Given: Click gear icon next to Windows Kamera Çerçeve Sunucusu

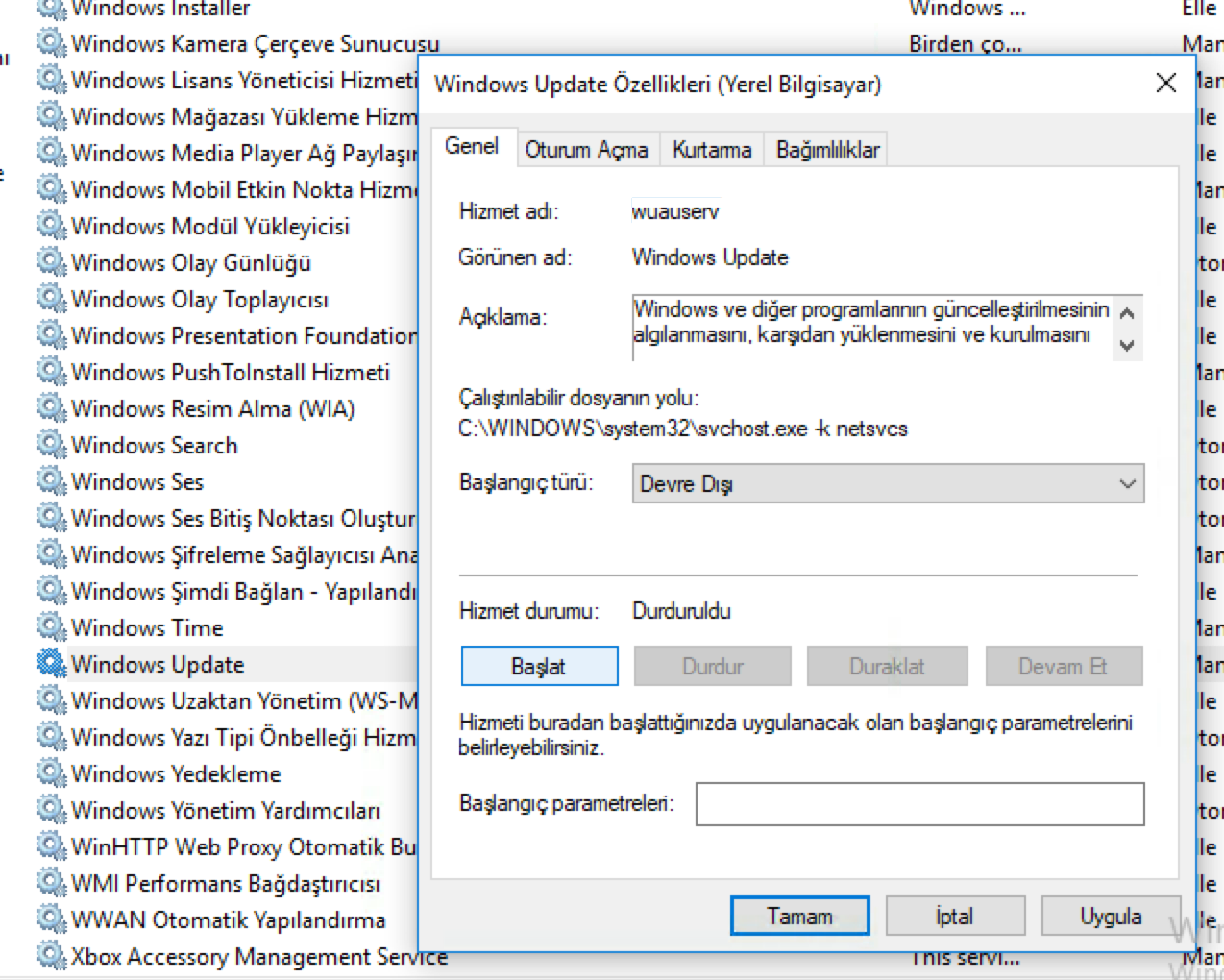Looking at the screenshot, I should point(51,43).
